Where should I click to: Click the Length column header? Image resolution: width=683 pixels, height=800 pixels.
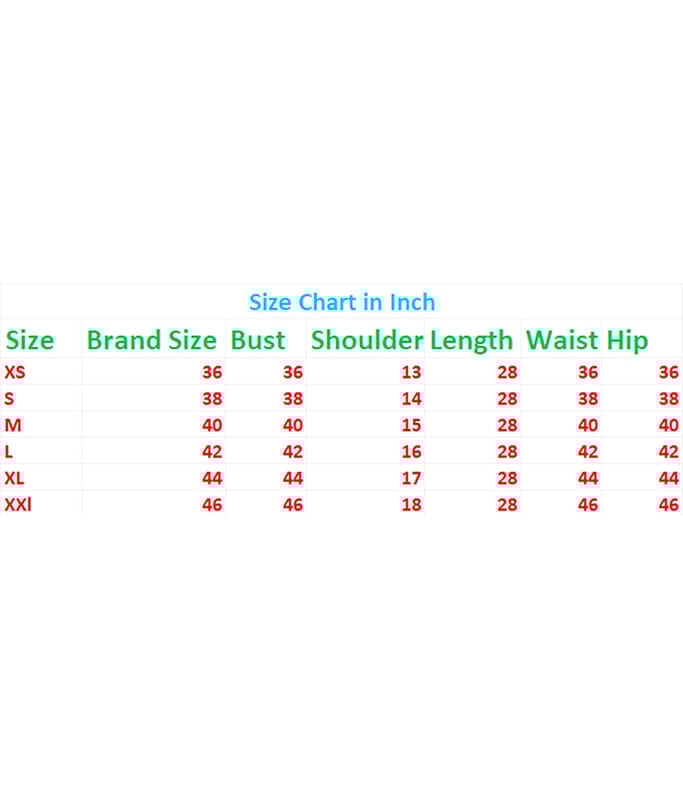click(x=471, y=340)
